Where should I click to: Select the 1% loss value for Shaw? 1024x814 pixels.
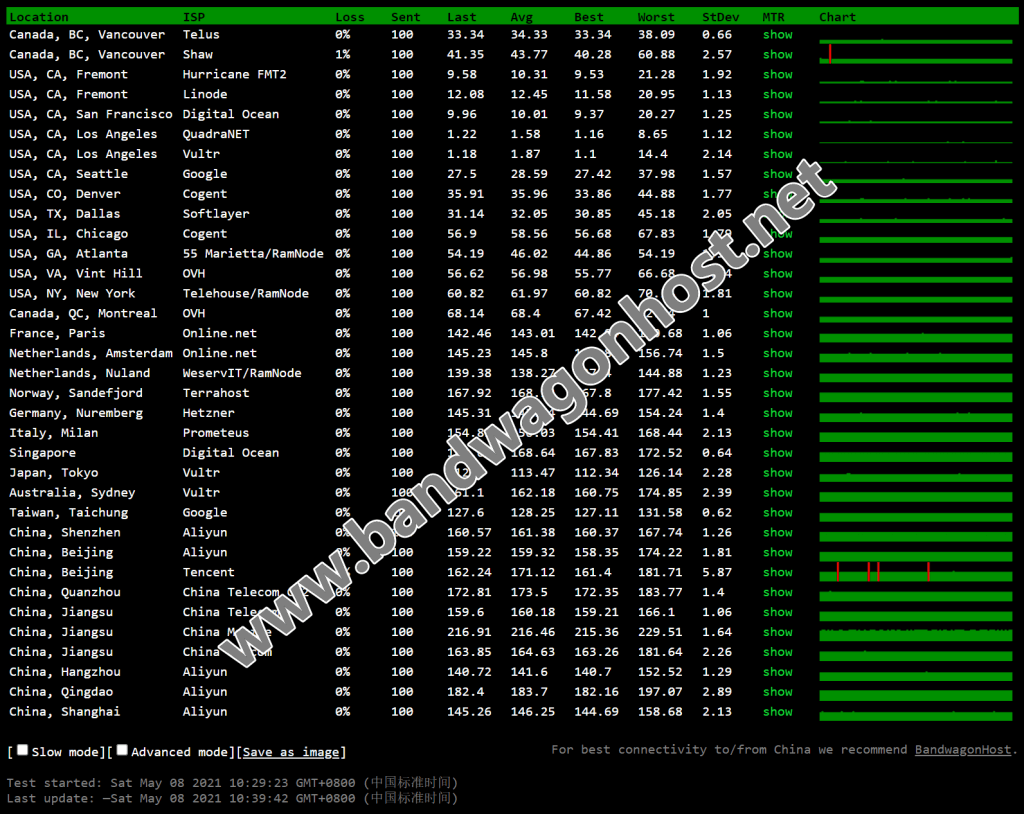tap(343, 55)
